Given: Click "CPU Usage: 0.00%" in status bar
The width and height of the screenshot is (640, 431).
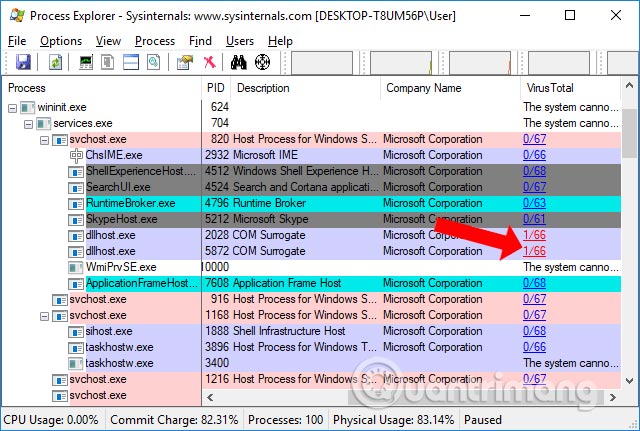Looking at the screenshot, I should point(51,420).
